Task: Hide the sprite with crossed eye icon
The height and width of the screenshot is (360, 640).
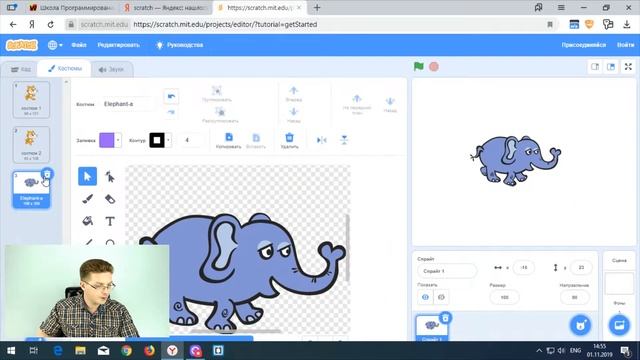Action: point(441,297)
